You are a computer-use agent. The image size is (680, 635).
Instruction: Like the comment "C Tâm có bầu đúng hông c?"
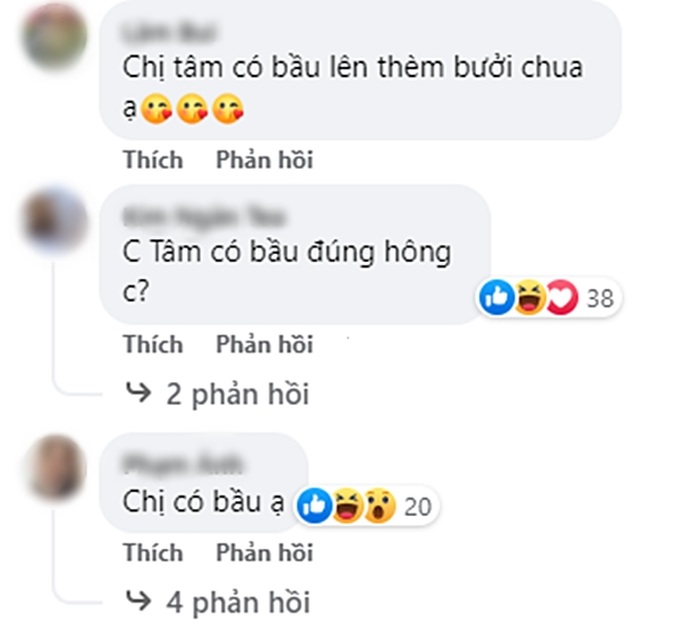(153, 344)
